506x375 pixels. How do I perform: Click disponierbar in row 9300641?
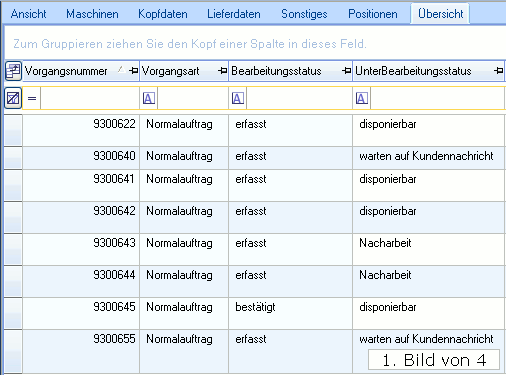(x=388, y=179)
